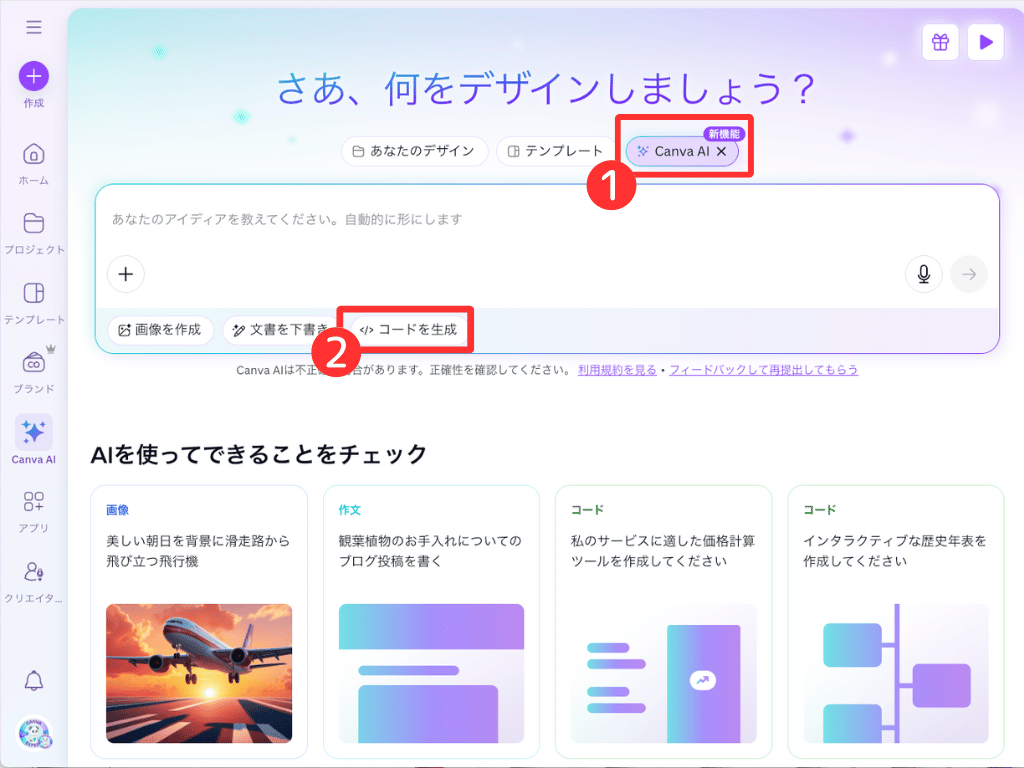This screenshot has height=768, width=1024.
Task: Click the idea prompt text field
Action: tap(547, 219)
